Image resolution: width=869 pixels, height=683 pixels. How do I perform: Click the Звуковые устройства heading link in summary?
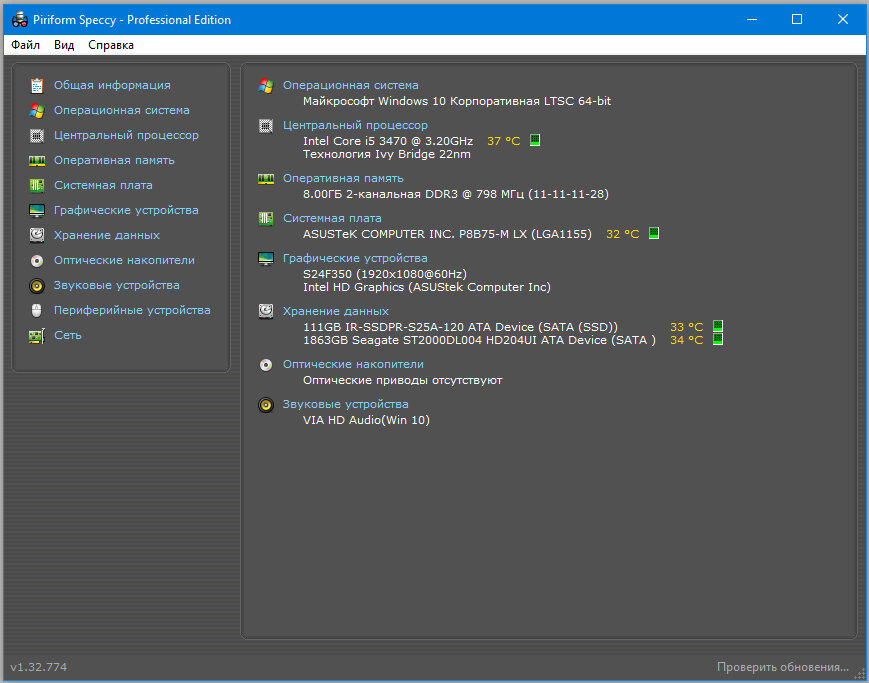click(x=345, y=404)
